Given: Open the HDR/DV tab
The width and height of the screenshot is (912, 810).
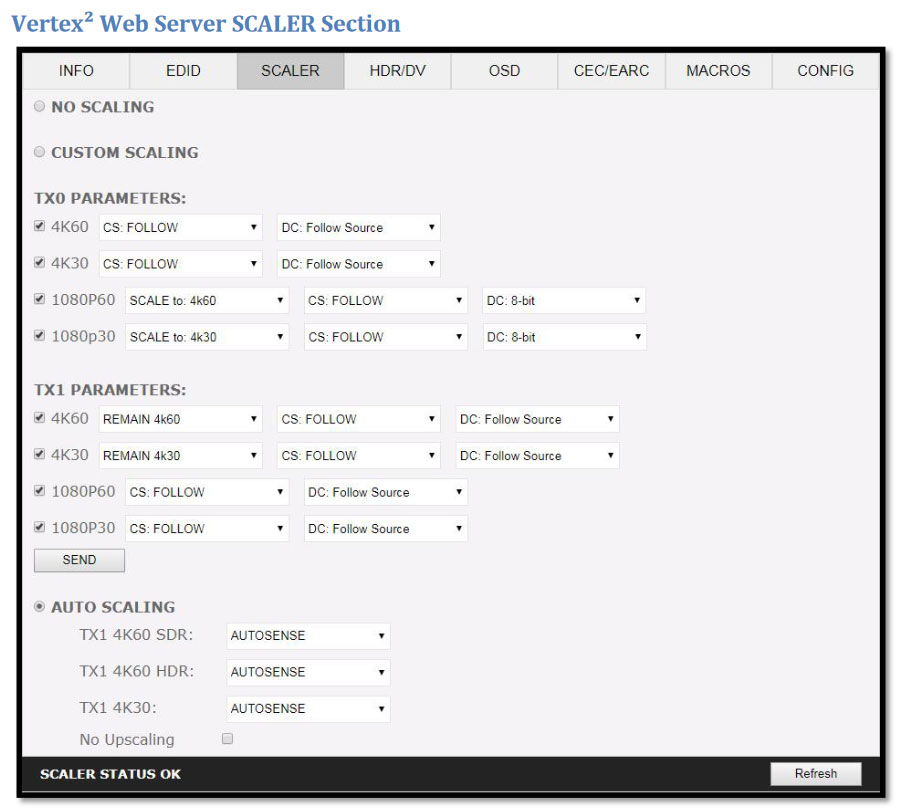Looking at the screenshot, I should (397, 71).
